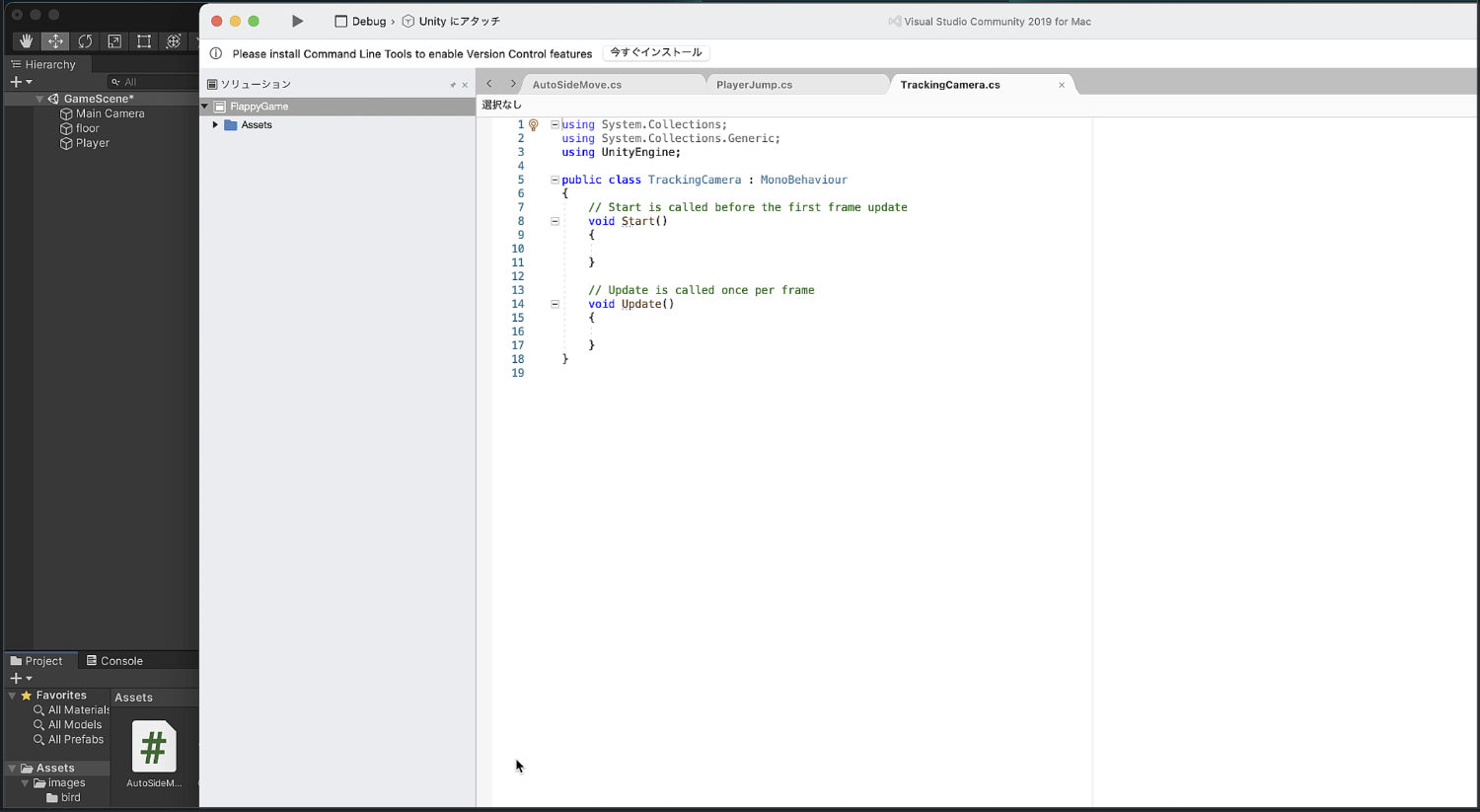The image size is (1480, 812).
Task: Select the Hand tool in Unity toolbar
Action: point(26,40)
